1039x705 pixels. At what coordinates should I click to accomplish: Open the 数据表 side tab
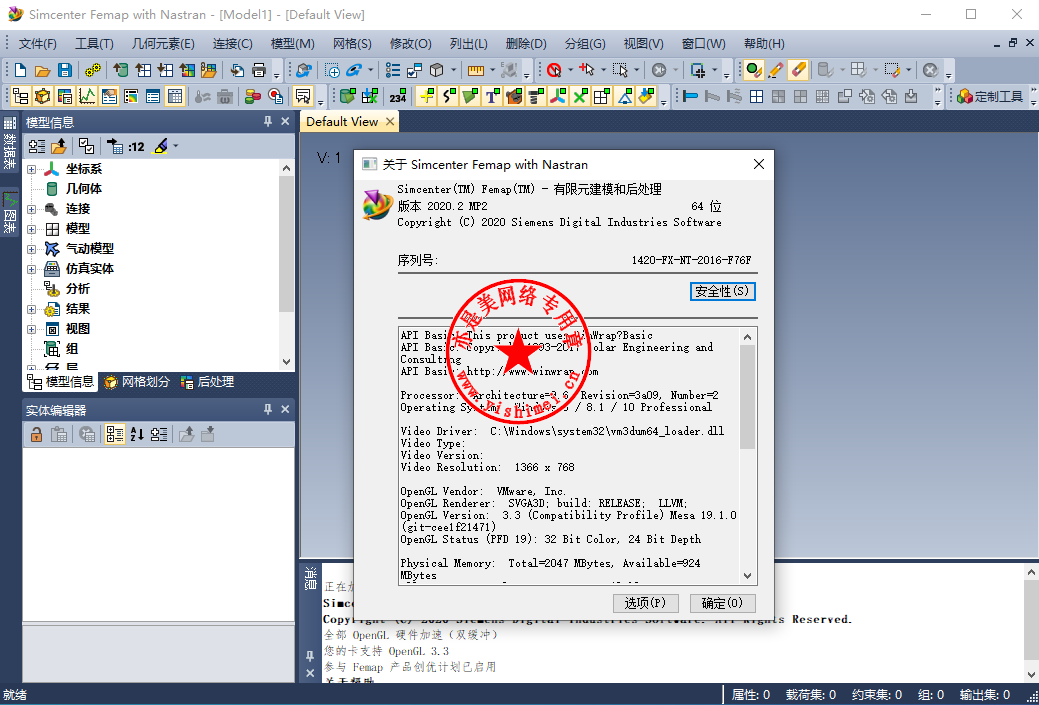[x=10, y=144]
